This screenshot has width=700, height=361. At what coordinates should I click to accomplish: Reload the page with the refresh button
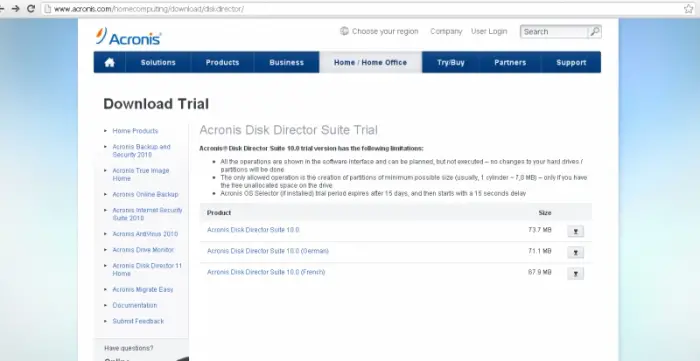(31, 8)
